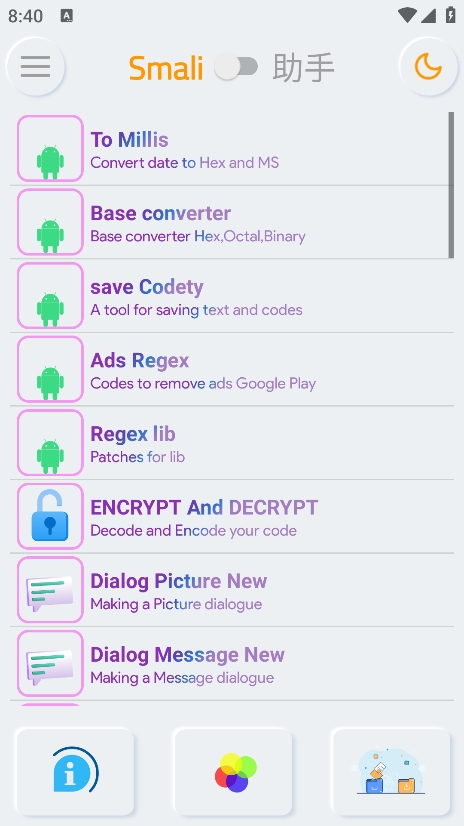Select the Convert date to Hex subtitle
This screenshot has height=826, width=464.
point(184,163)
